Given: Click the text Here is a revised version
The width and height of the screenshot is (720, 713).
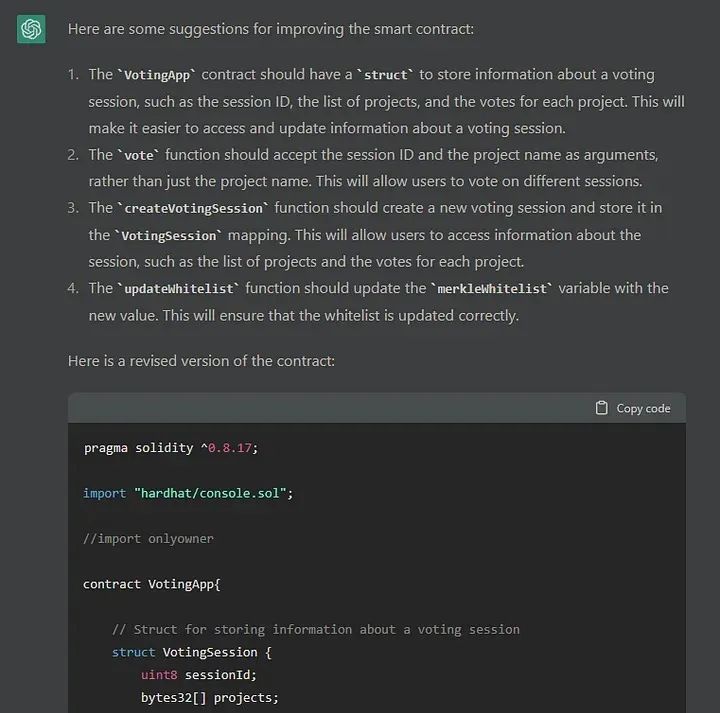Looking at the screenshot, I should pos(201,361).
